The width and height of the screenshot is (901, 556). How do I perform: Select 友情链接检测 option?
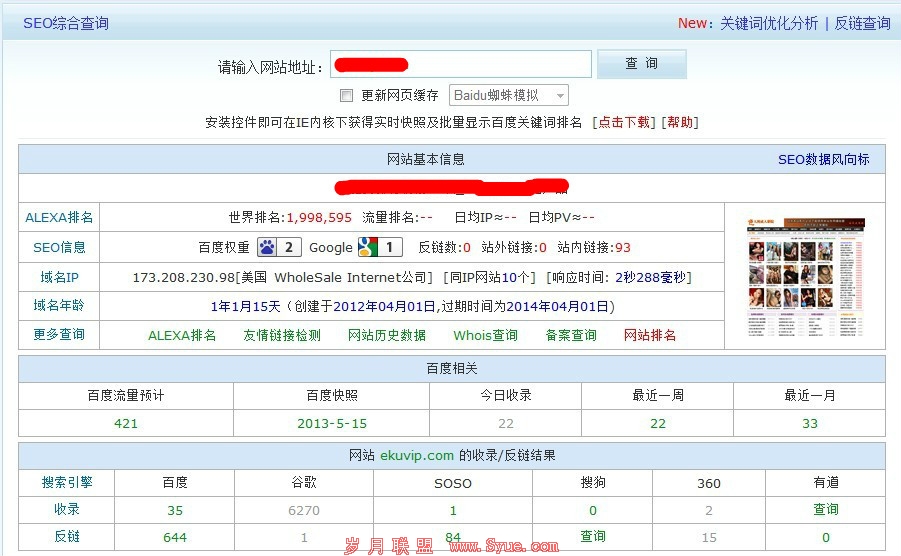pos(282,335)
